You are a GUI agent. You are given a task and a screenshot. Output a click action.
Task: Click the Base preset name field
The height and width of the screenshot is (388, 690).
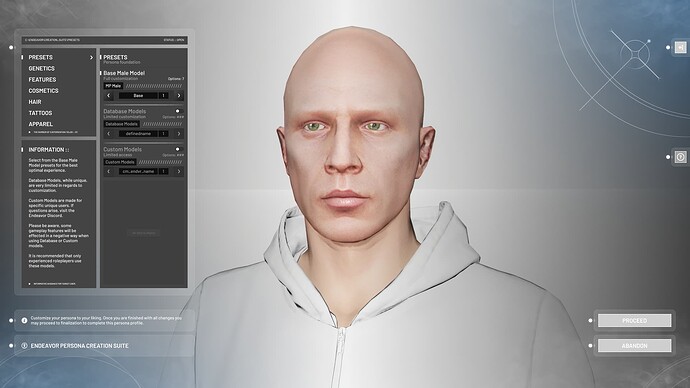(x=138, y=95)
